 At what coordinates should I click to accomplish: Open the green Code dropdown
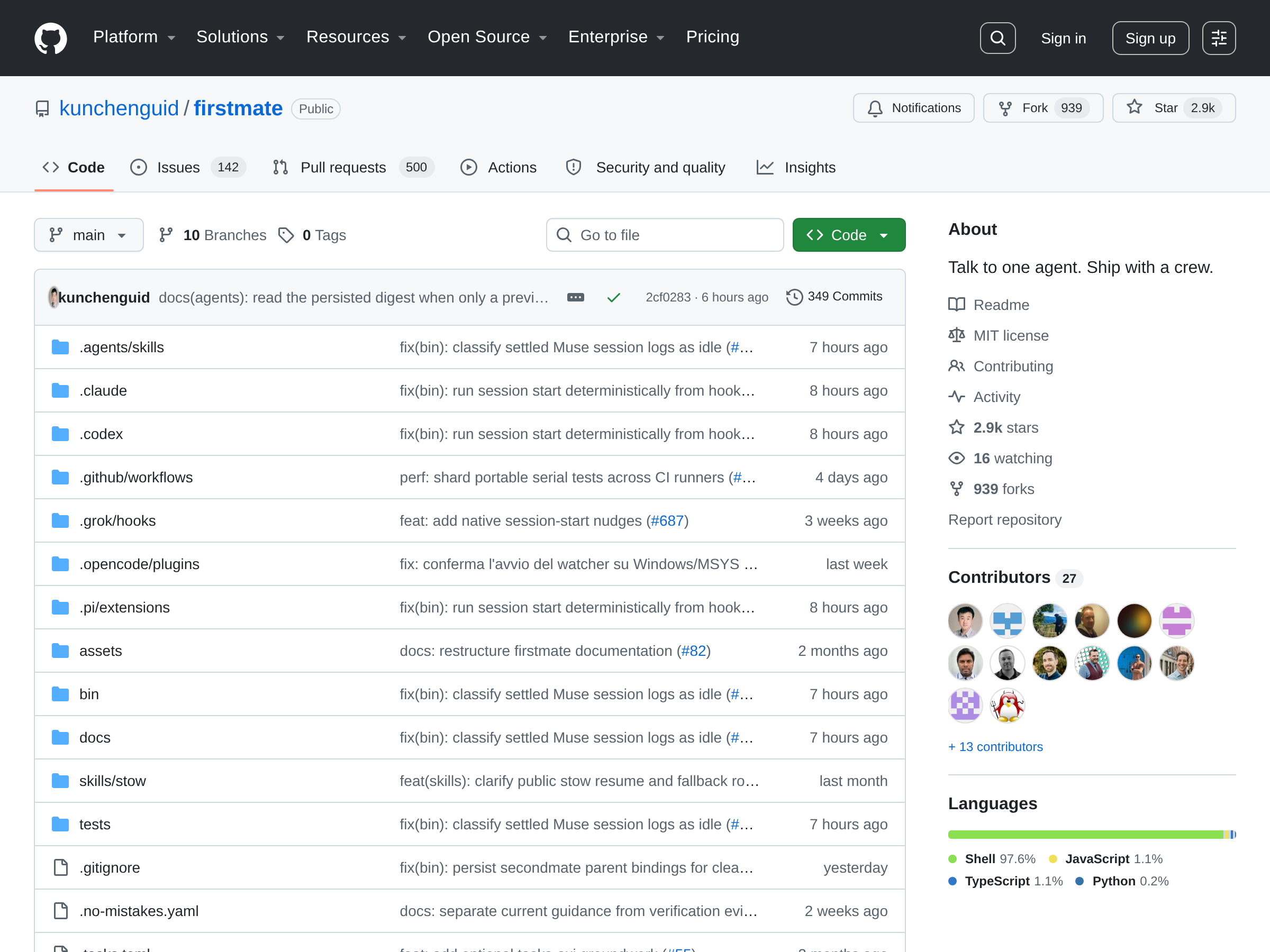click(849, 235)
